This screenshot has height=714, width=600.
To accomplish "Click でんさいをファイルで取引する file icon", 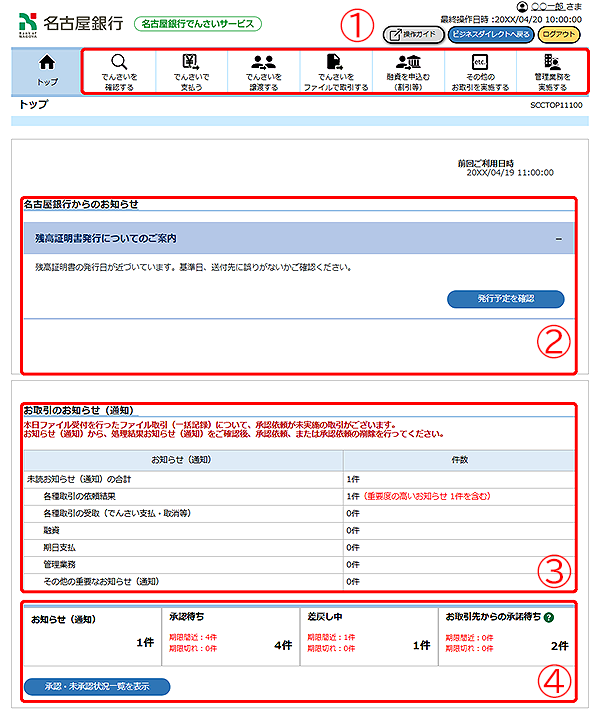I will pyautogui.click(x=335, y=62).
